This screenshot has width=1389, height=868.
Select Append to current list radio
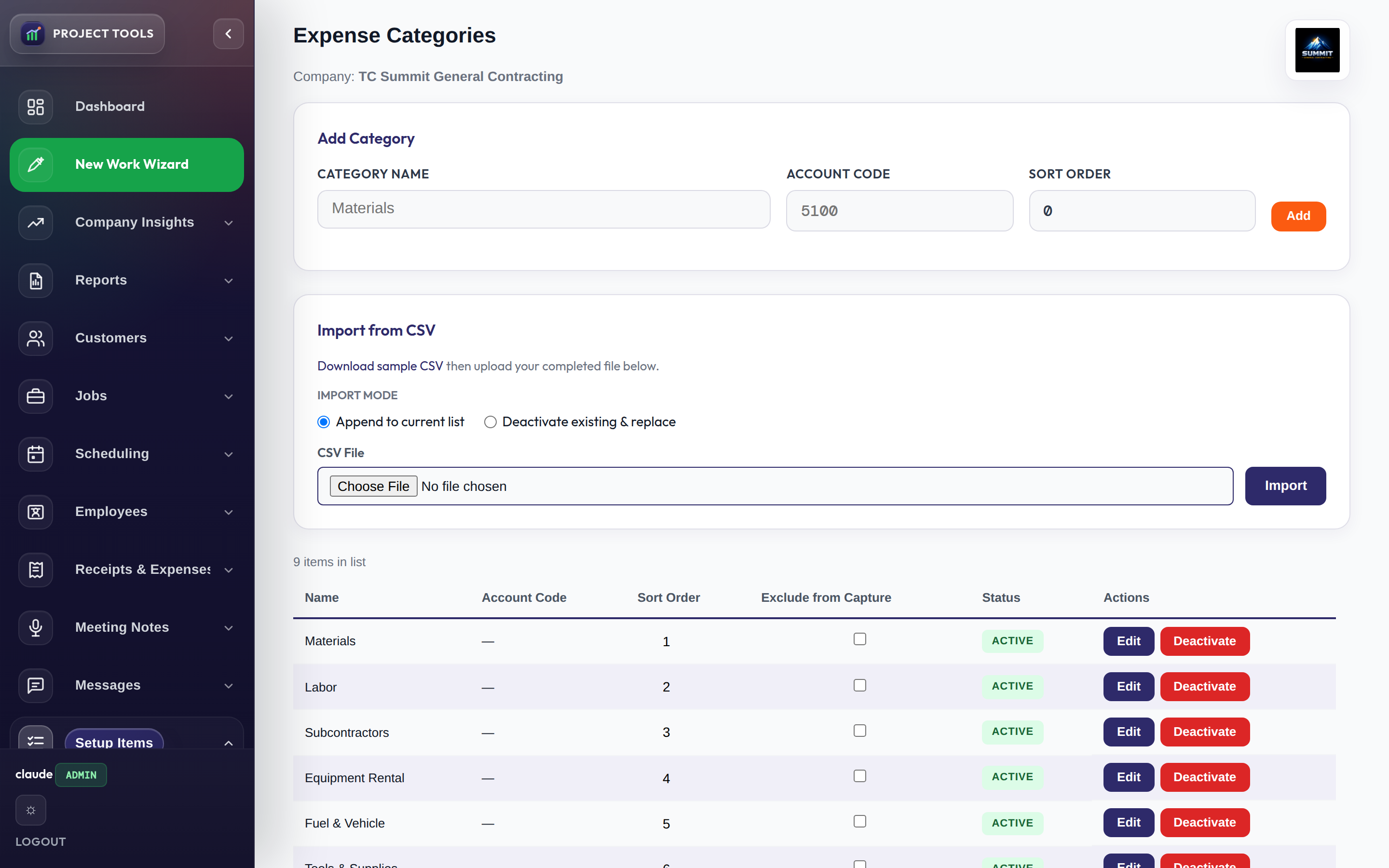click(x=324, y=422)
